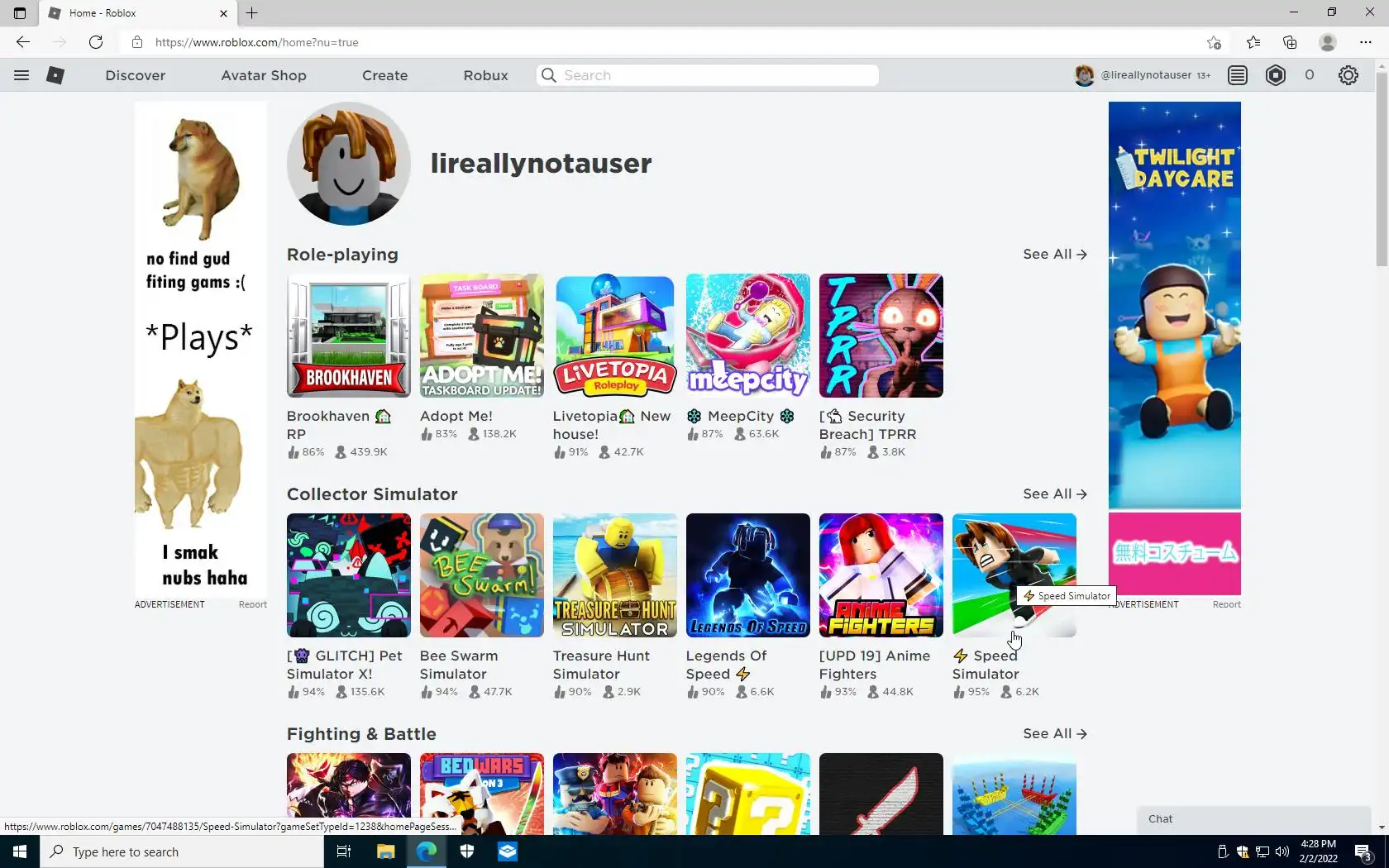The image size is (1389, 868).
Task: Open browser Collections icon
Action: click(x=1290, y=42)
